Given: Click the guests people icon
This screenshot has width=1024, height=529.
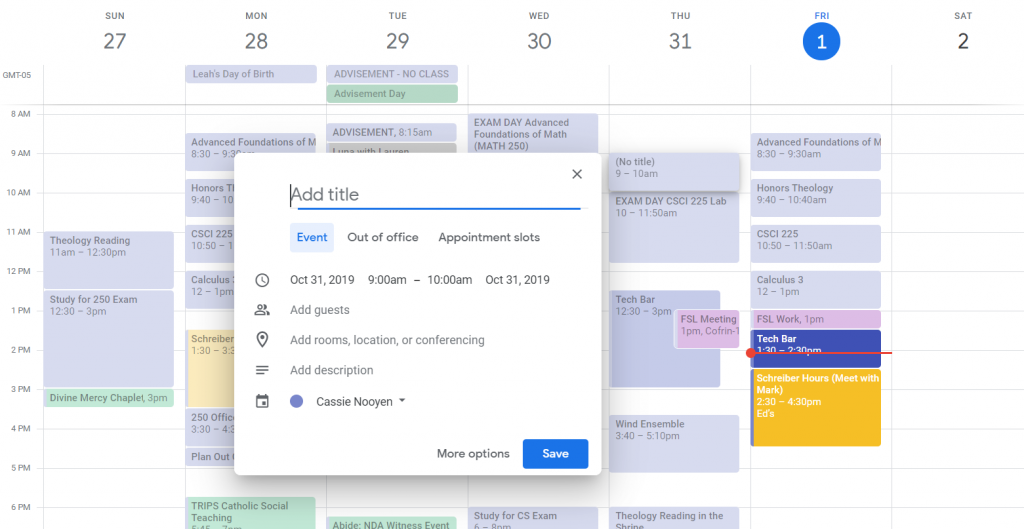Looking at the screenshot, I should pyautogui.click(x=262, y=310).
